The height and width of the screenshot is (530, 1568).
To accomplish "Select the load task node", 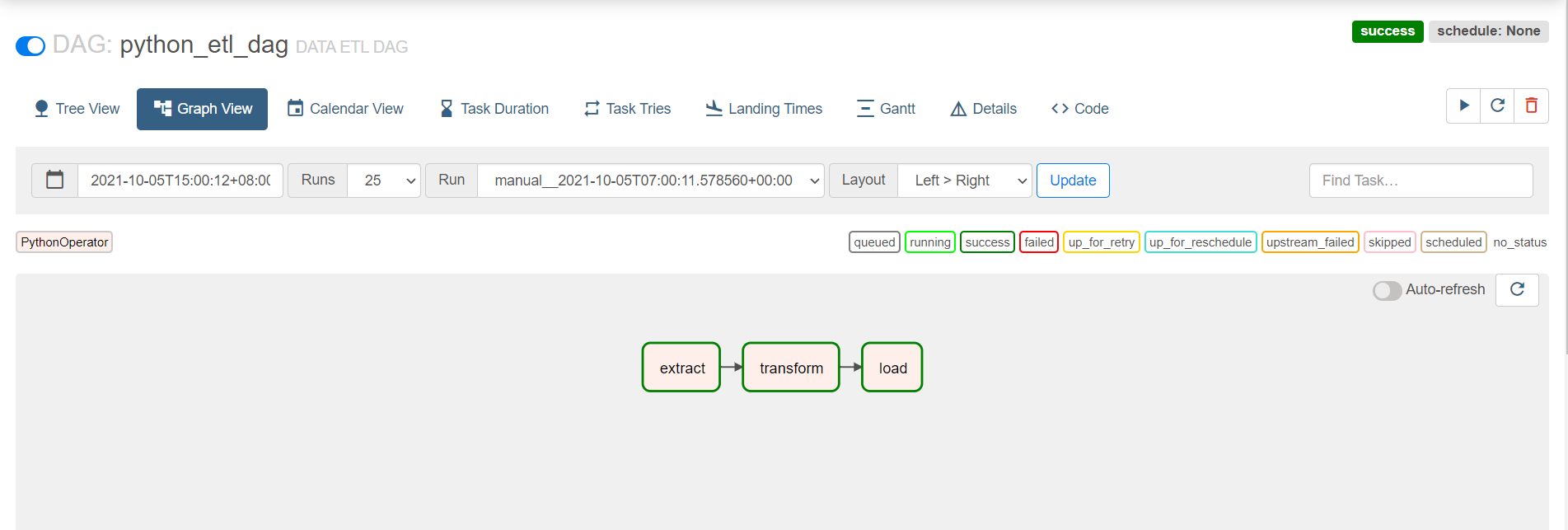I will 892,368.
